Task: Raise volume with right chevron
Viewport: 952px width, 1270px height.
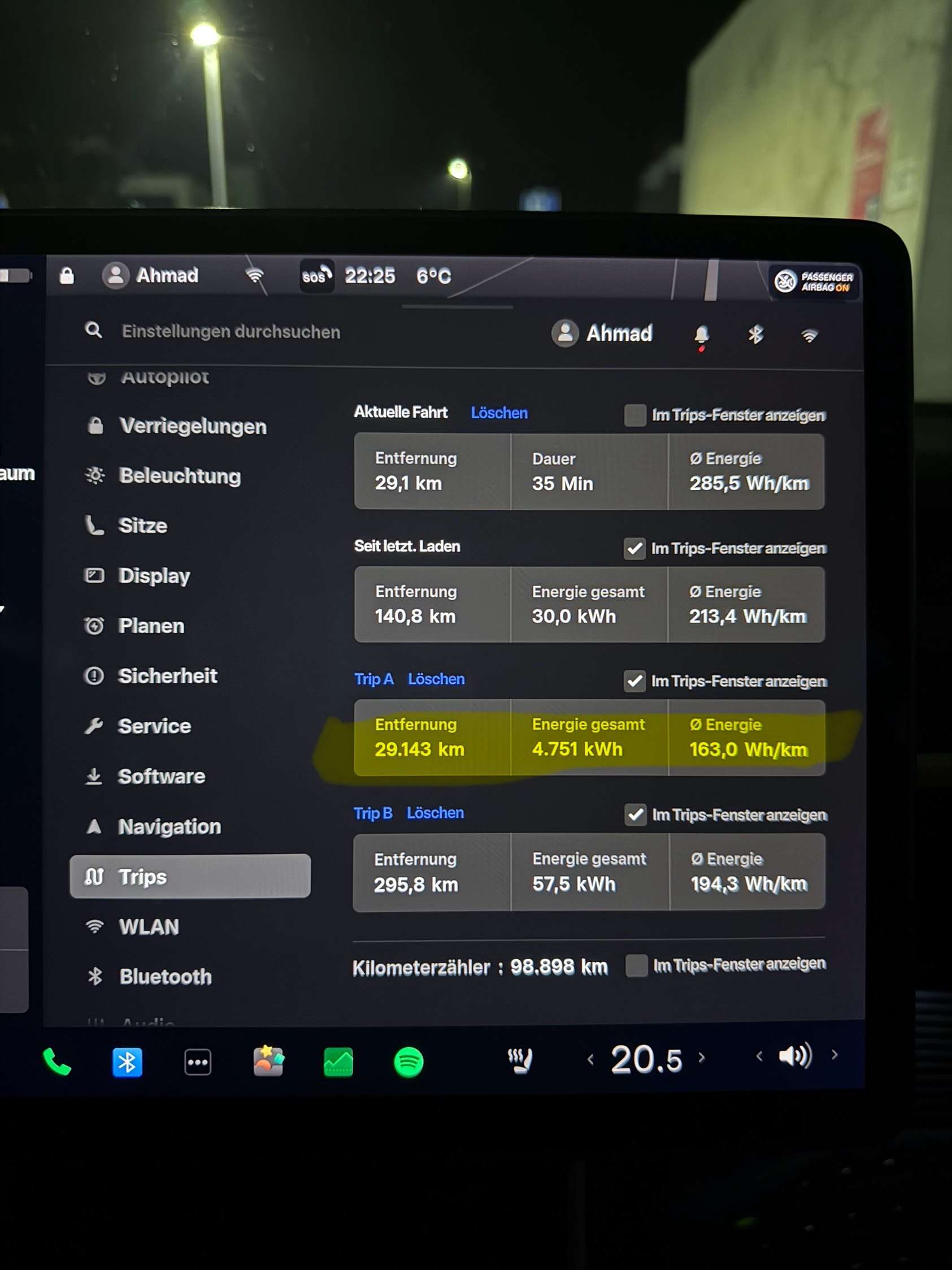Action: [834, 1054]
